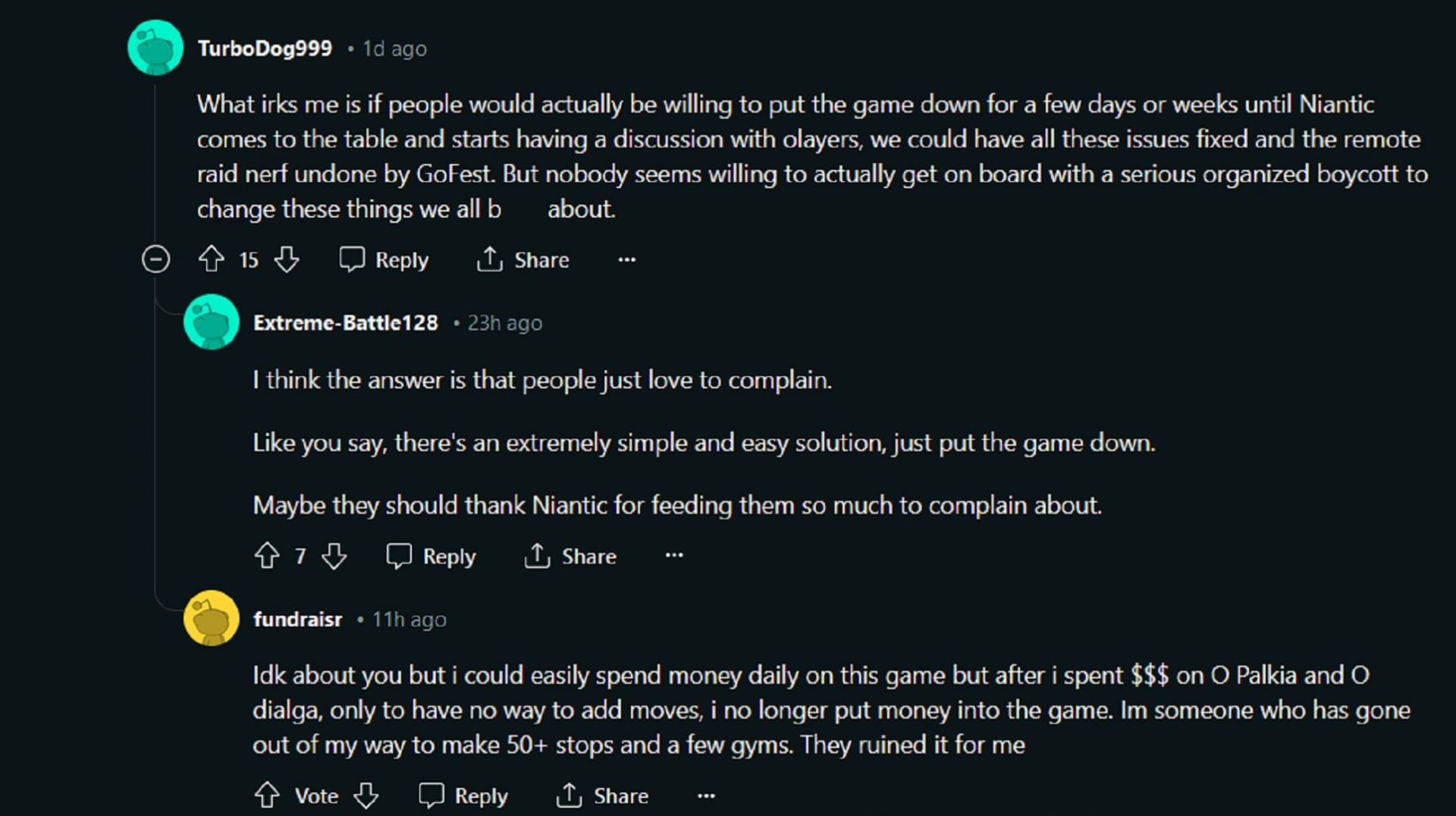Open TurboDog999's user profile link
Screen dimensions: 1456x816
[x=265, y=49]
